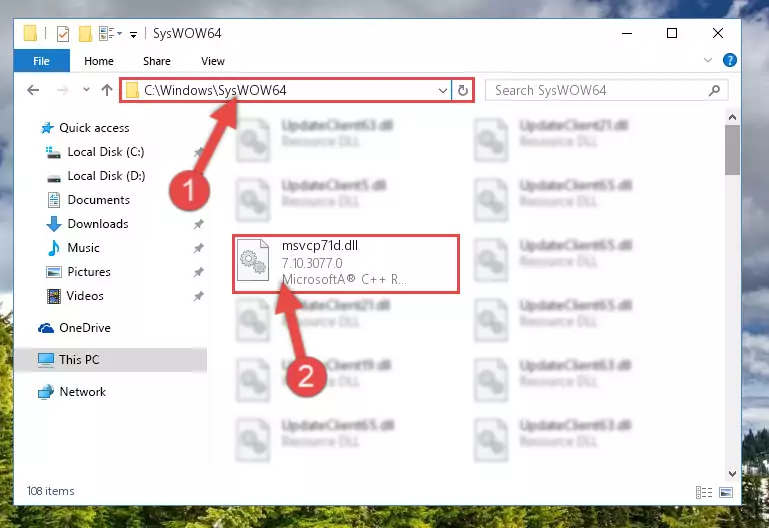The width and height of the screenshot is (769, 528).
Task: Expand the ribbon with the chevron
Action: coord(708,60)
